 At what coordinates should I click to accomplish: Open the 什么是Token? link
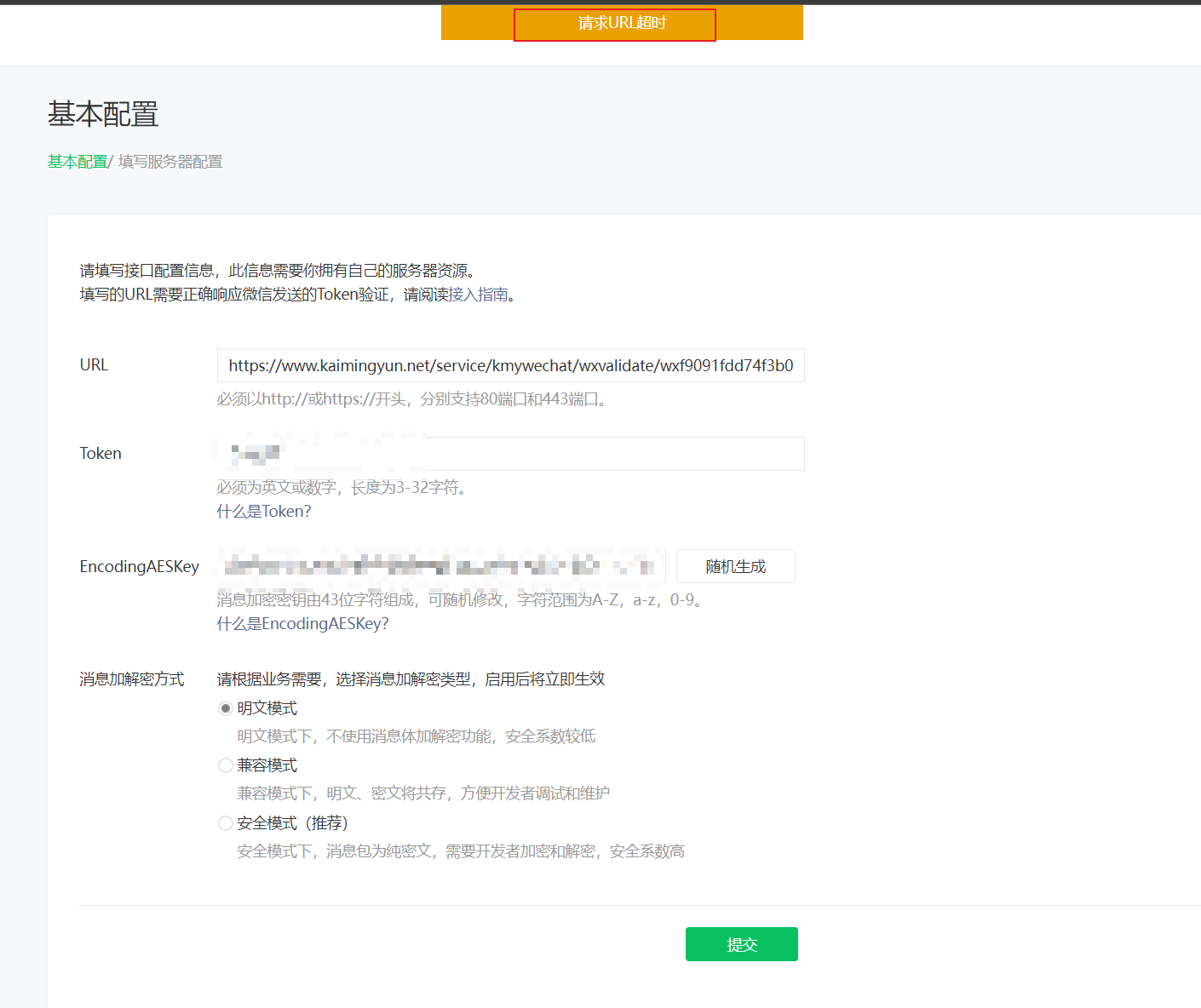tap(264, 512)
